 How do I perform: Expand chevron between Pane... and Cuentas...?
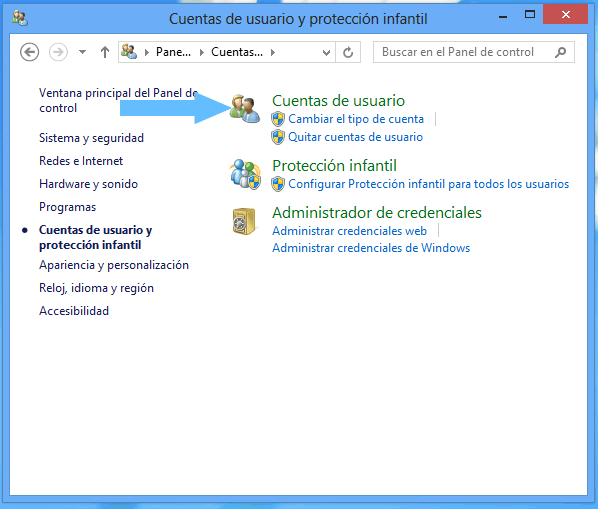coord(202,52)
